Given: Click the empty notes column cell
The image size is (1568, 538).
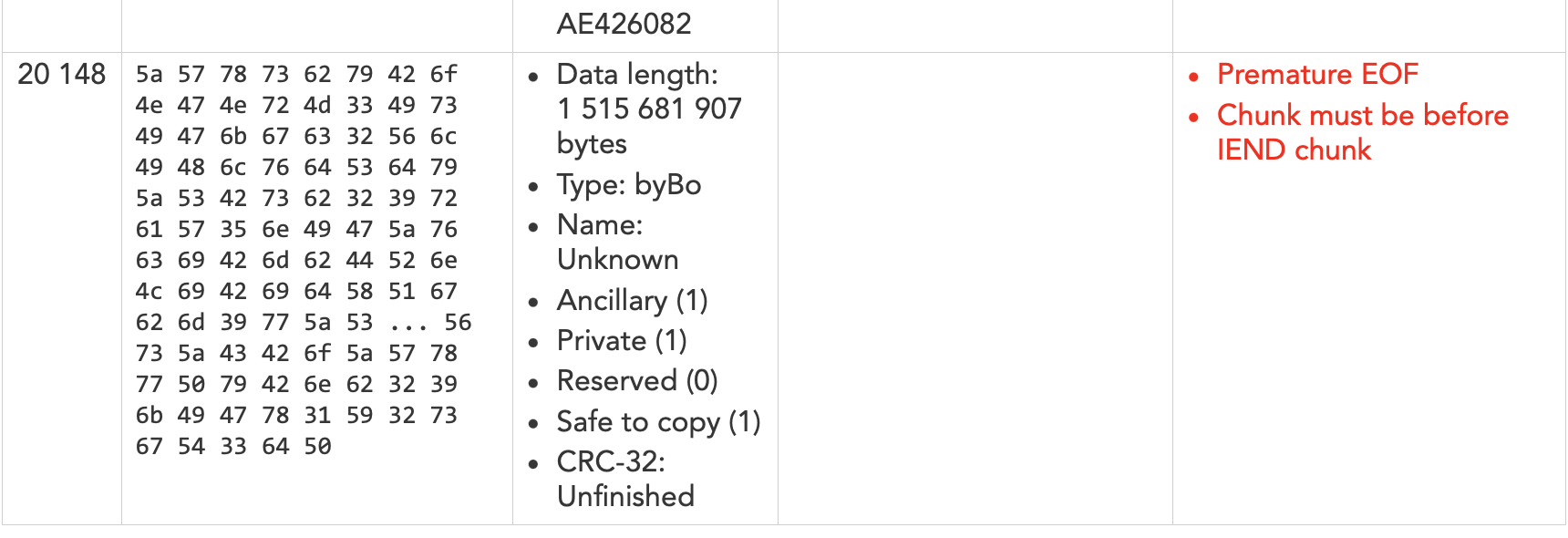Looking at the screenshot, I should coord(975,288).
